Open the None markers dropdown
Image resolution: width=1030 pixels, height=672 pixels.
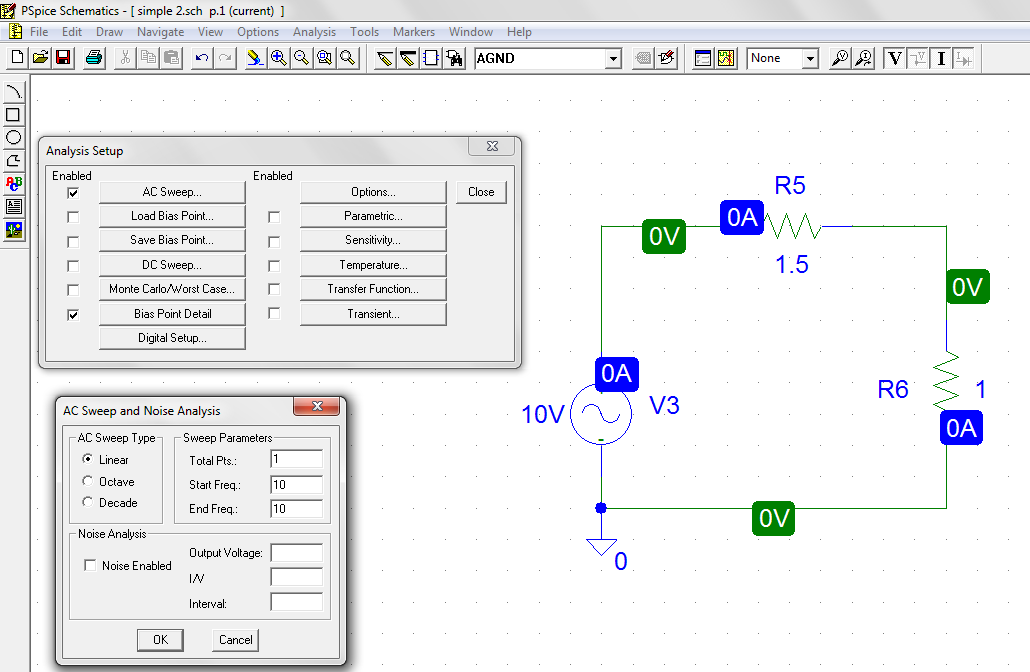click(x=808, y=58)
